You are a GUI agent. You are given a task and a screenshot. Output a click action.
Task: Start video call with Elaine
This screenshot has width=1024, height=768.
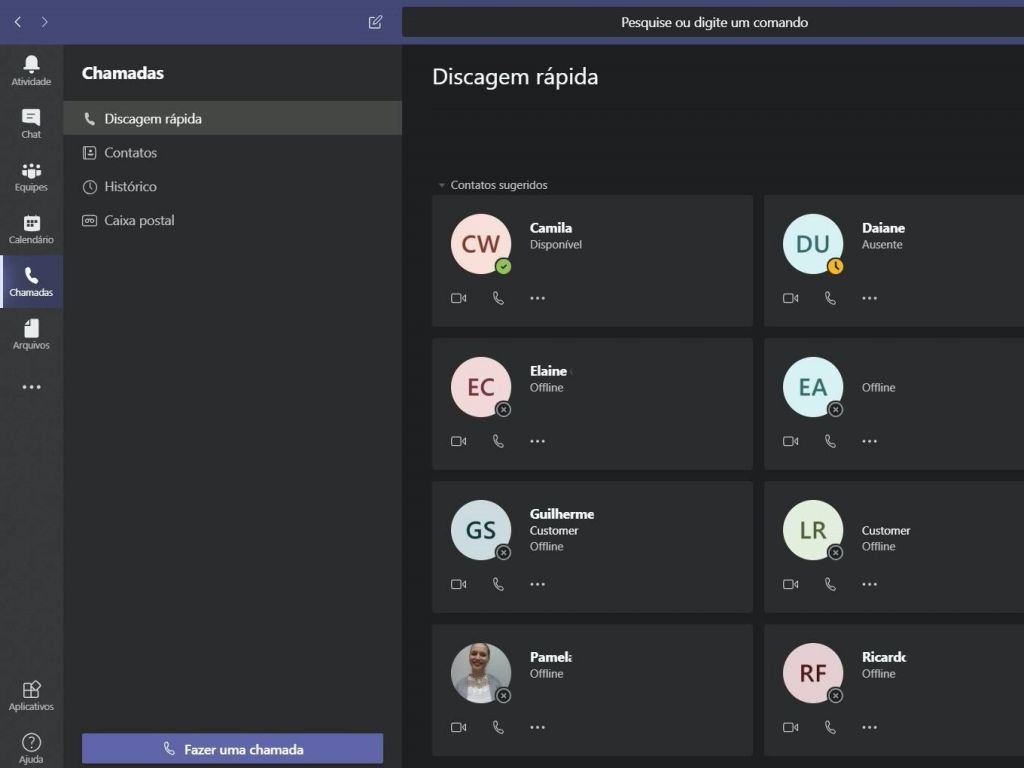tap(458, 441)
